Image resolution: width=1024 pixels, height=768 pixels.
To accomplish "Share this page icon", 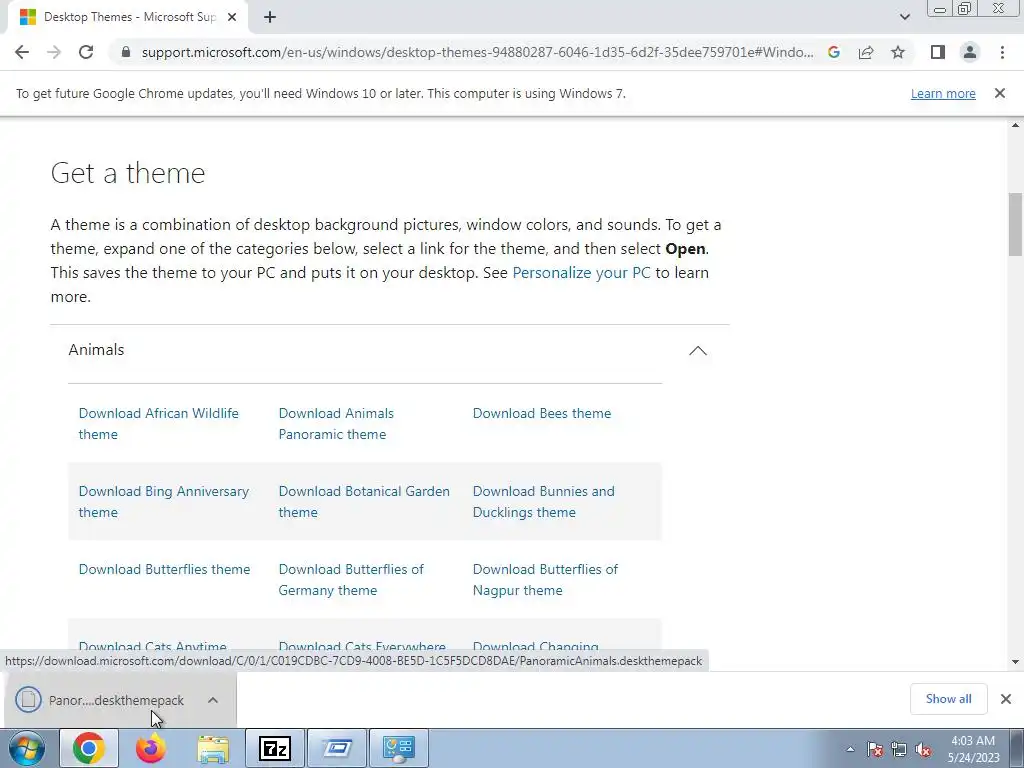I will 866,52.
